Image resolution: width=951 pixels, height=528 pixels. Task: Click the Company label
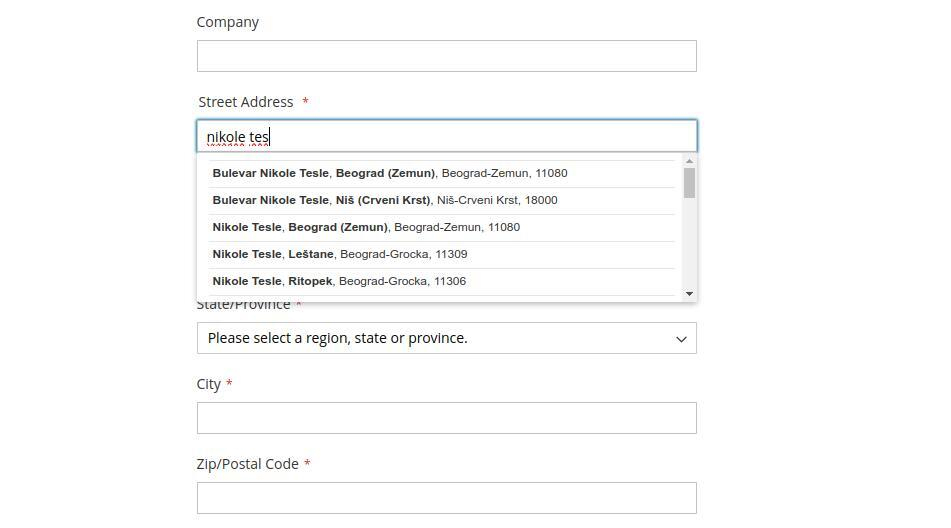tap(228, 22)
